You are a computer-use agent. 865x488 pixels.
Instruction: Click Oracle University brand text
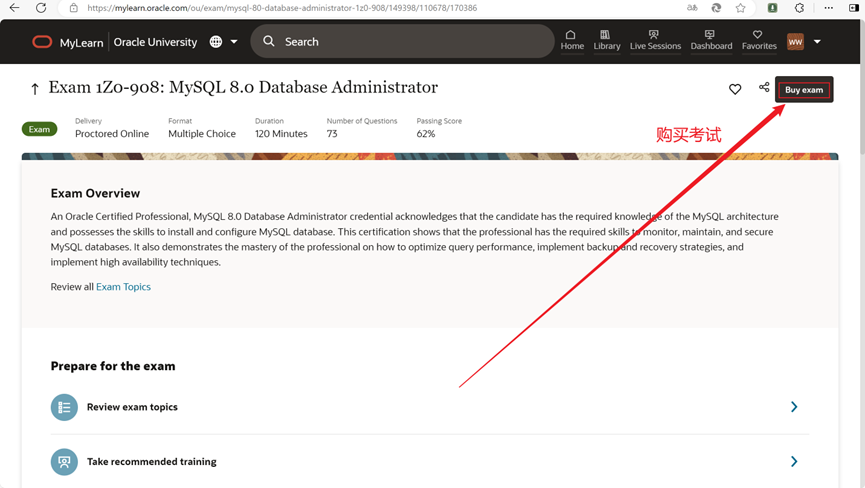pyautogui.click(x=155, y=42)
